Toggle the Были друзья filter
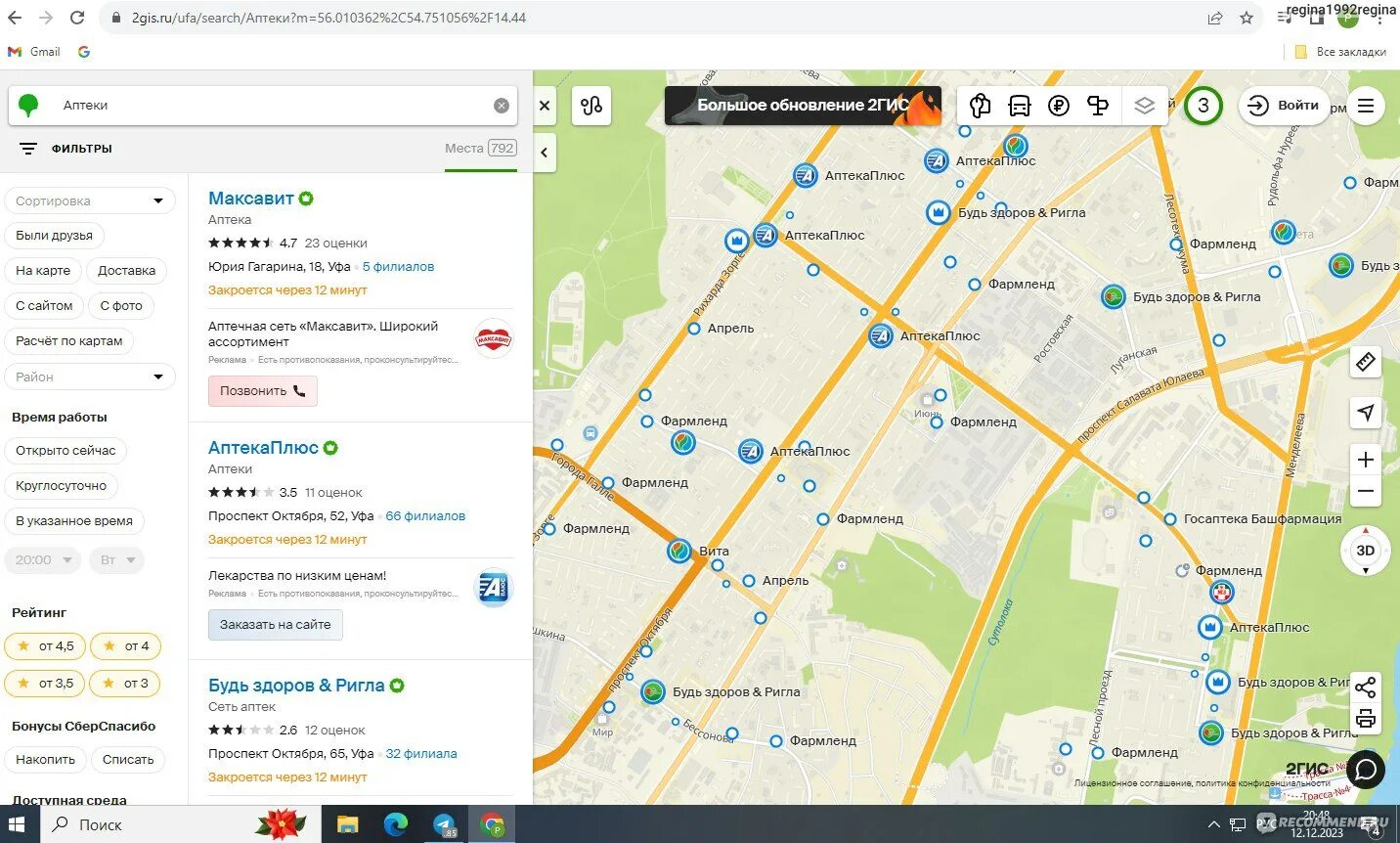This screenshot has width=1400, height=843. point(55,236)
